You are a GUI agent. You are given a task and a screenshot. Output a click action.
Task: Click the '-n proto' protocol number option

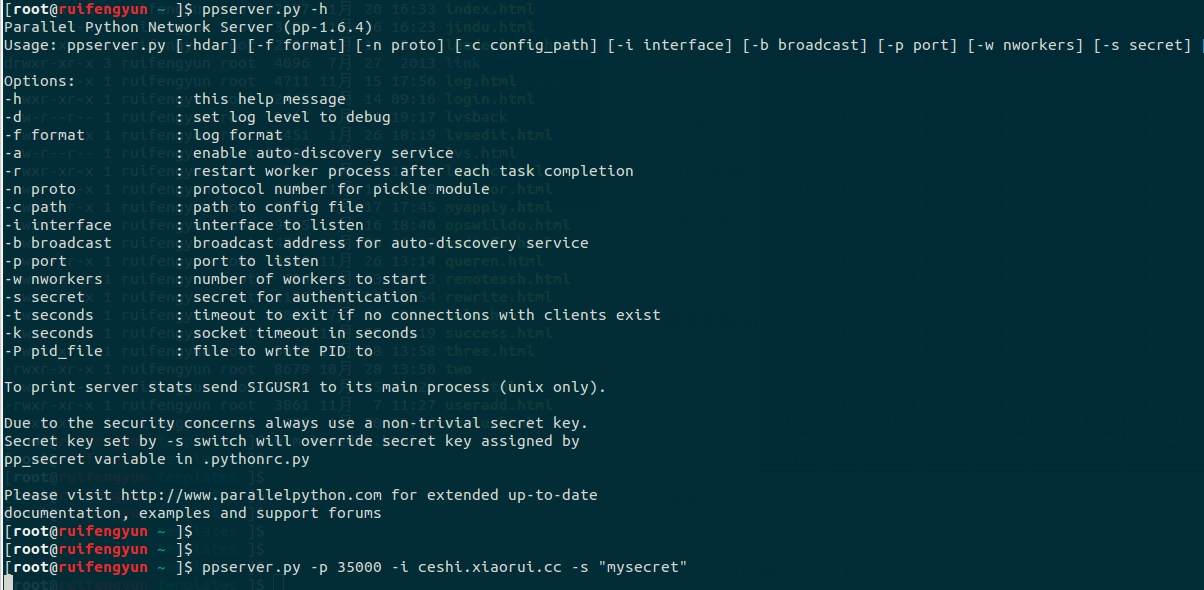click(247, 189)
